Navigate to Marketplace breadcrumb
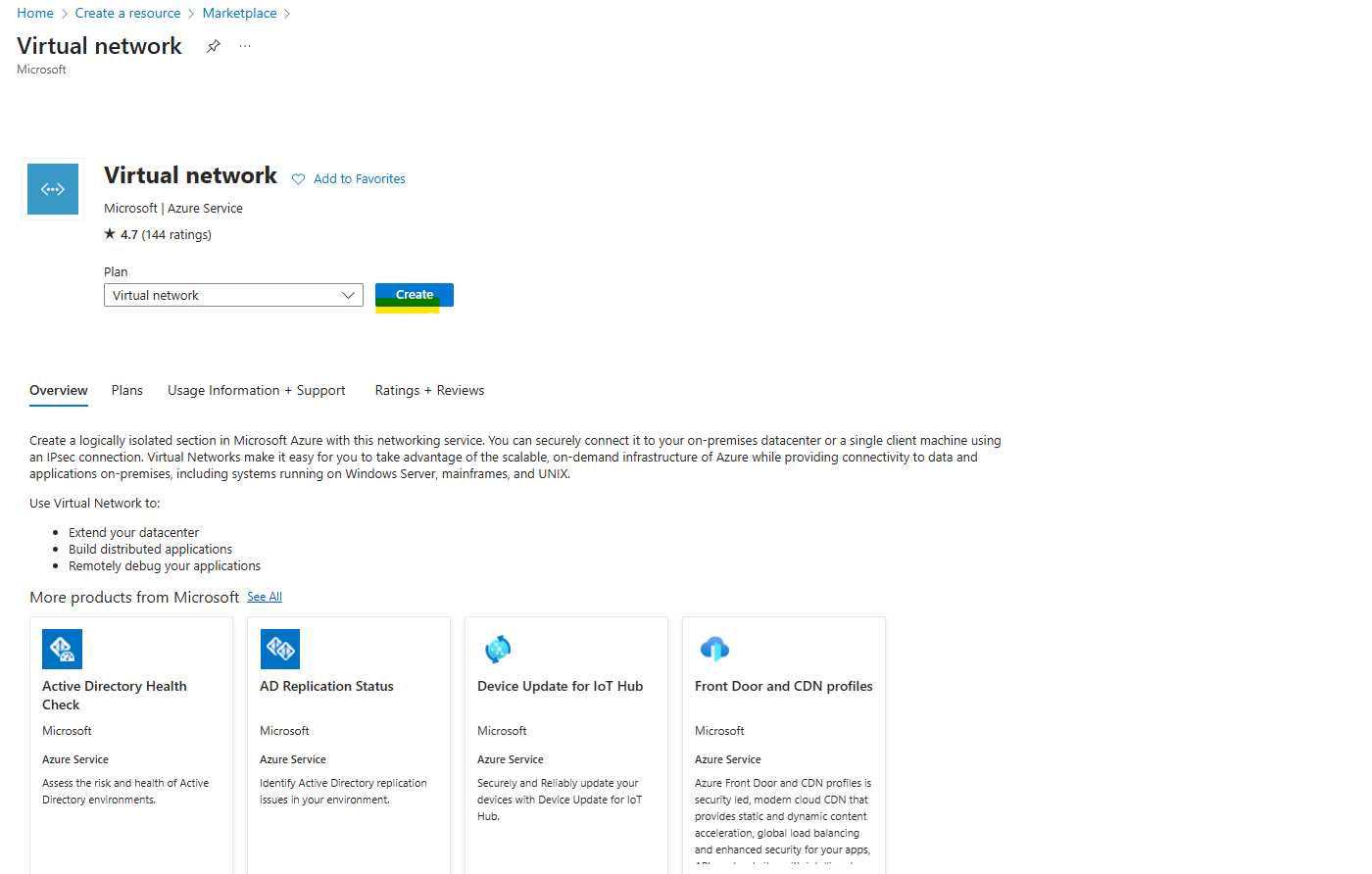1372x874 pixels. [x=239, y=13]
